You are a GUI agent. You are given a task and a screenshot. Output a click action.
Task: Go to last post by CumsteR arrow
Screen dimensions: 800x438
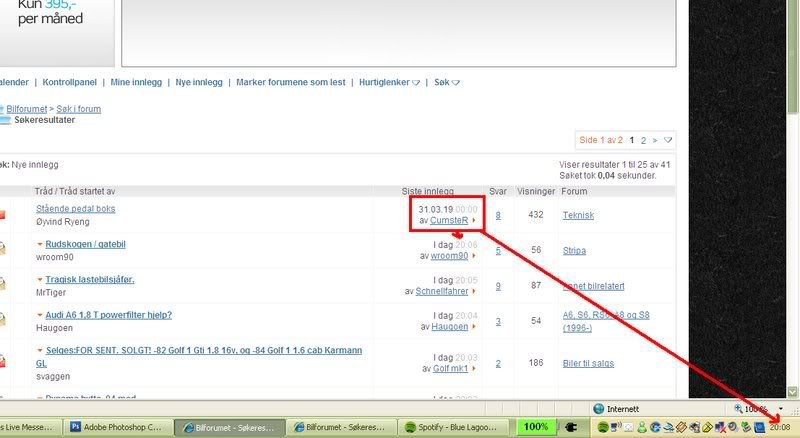pyautogui.click(x=473, y=221)
